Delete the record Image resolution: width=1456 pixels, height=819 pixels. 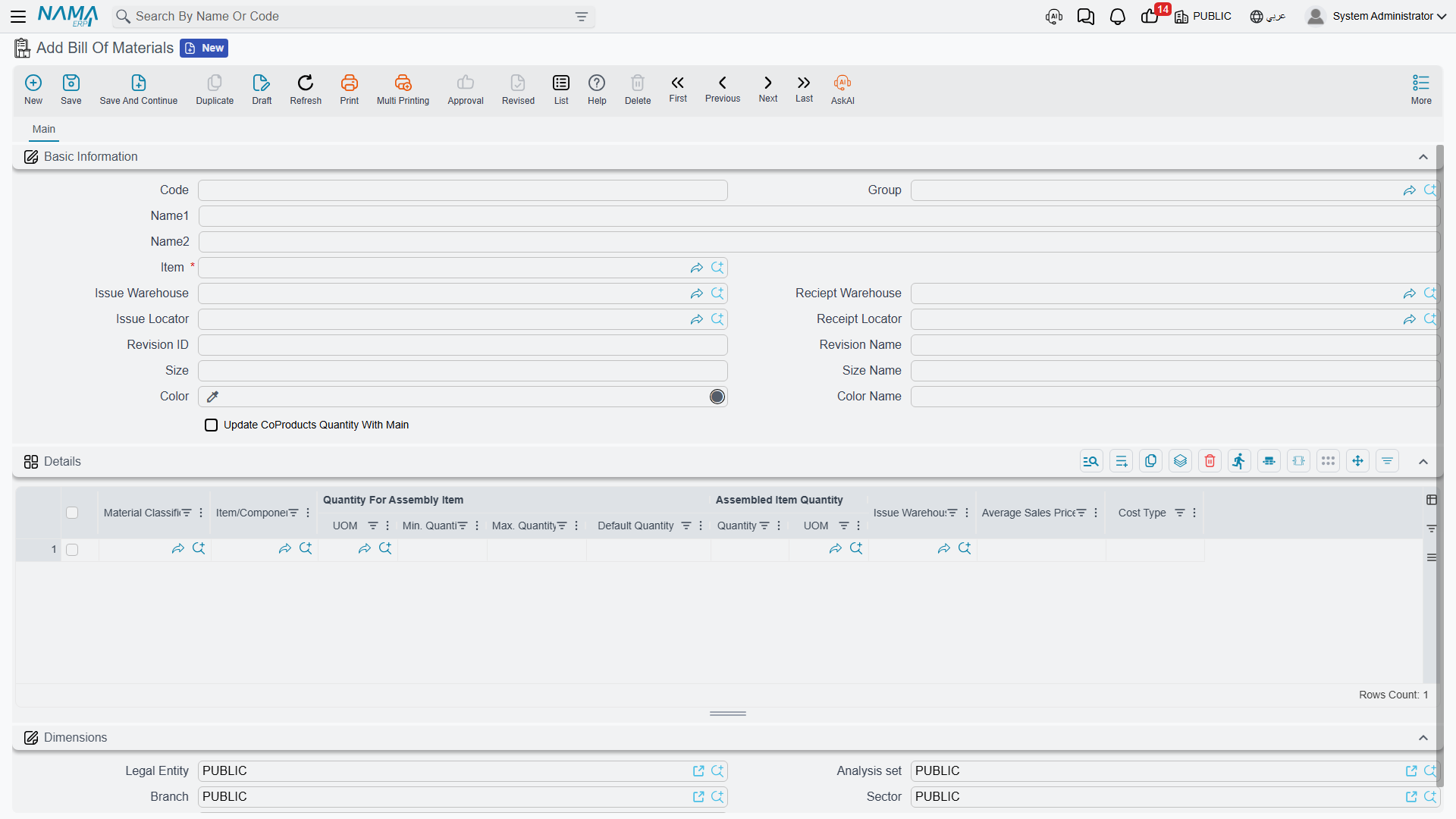(638, 89)
